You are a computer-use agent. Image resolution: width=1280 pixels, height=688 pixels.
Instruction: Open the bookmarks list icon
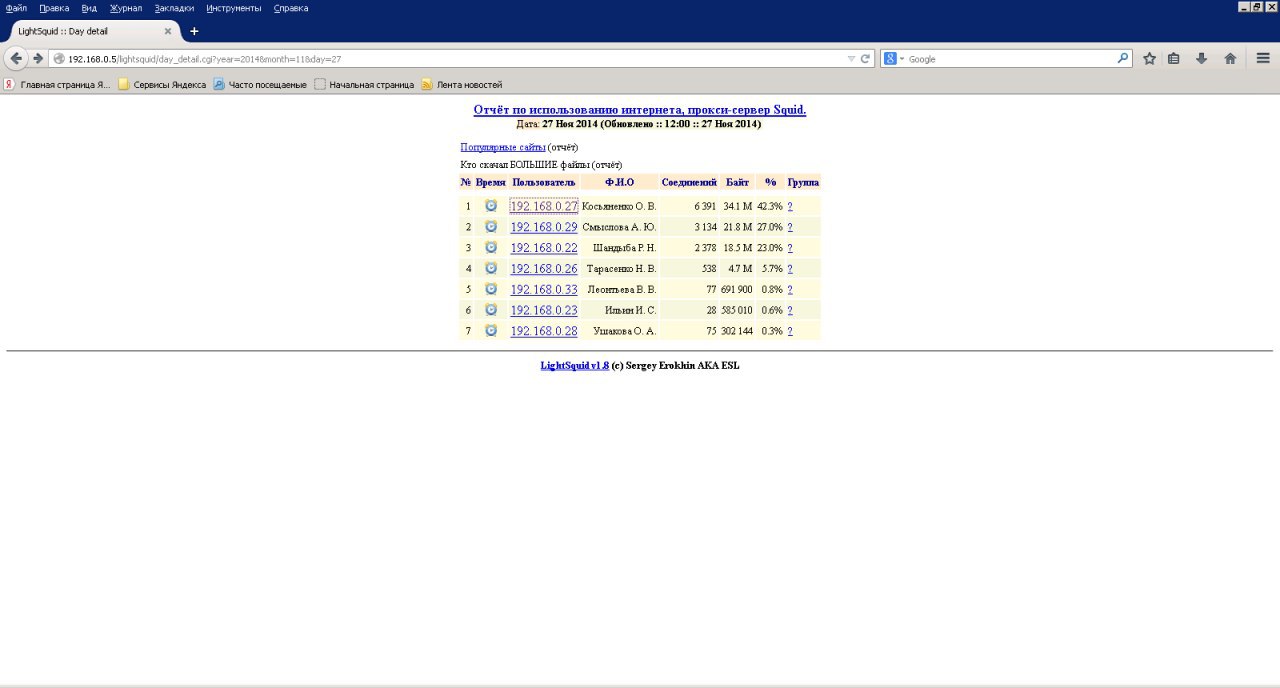(1174, 59)
